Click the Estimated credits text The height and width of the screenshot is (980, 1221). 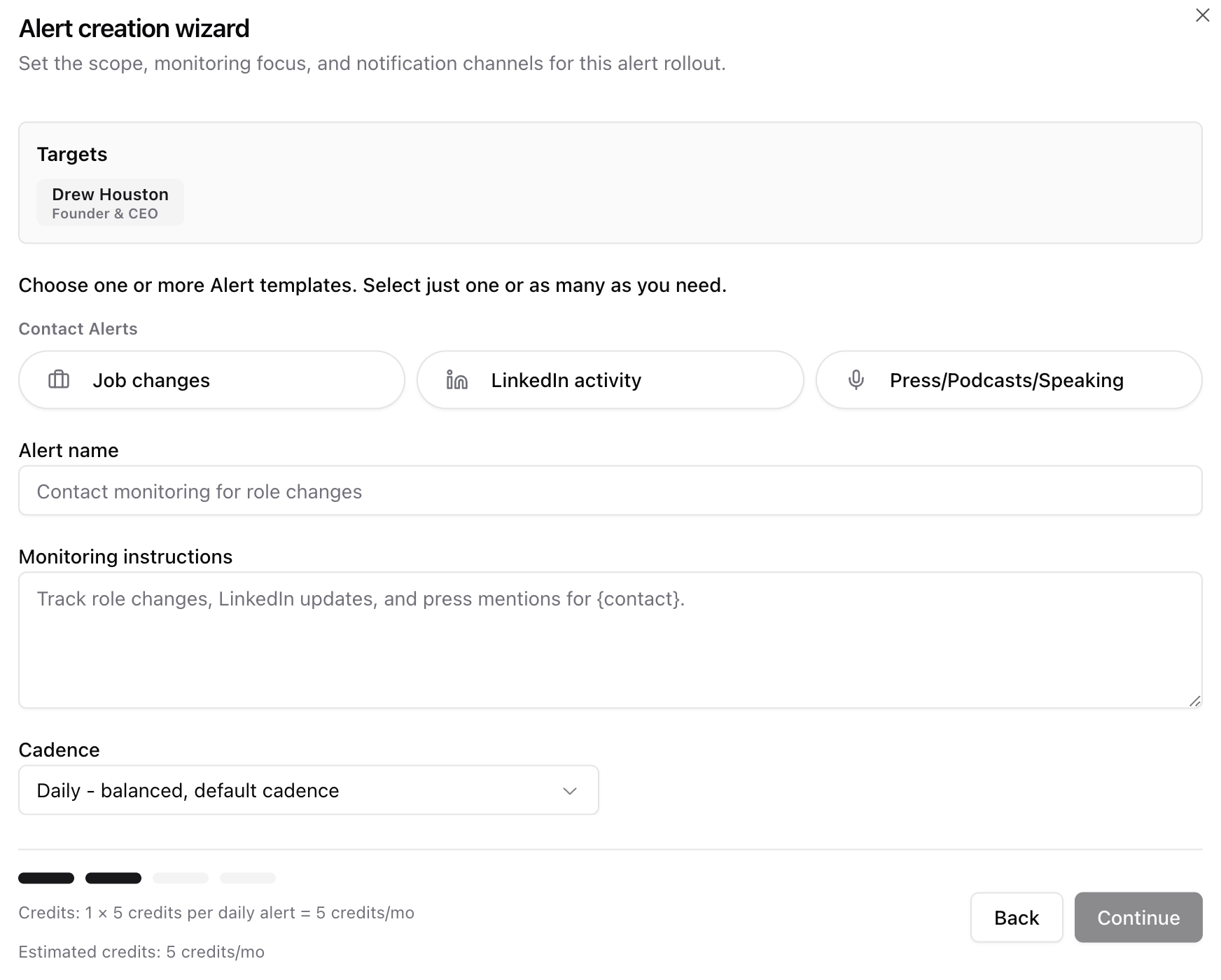141,952
